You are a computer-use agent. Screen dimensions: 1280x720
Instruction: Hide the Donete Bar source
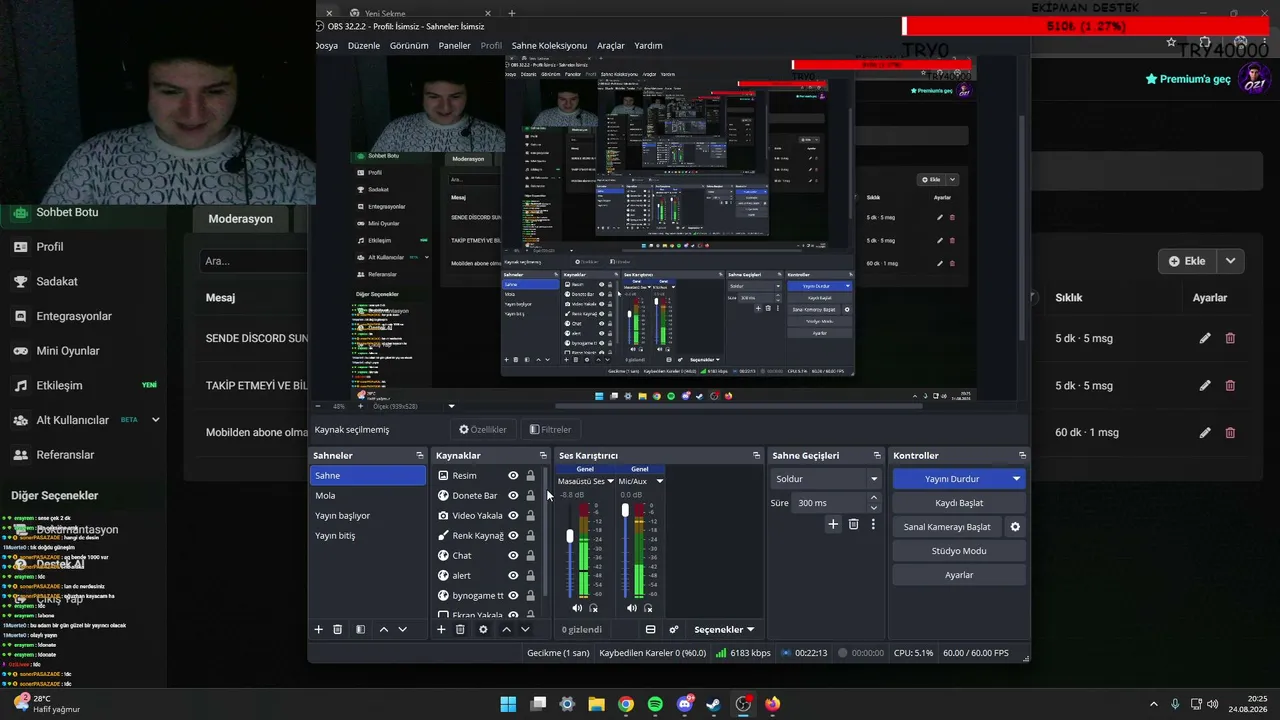513,496
